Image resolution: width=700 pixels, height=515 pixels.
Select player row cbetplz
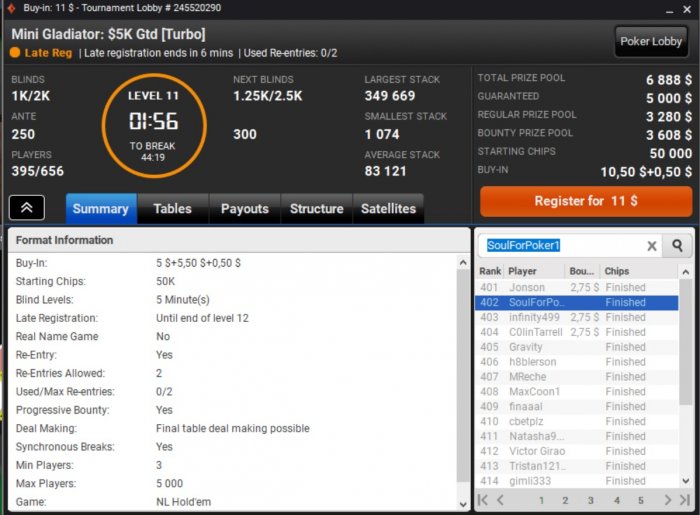pos(577,421)
